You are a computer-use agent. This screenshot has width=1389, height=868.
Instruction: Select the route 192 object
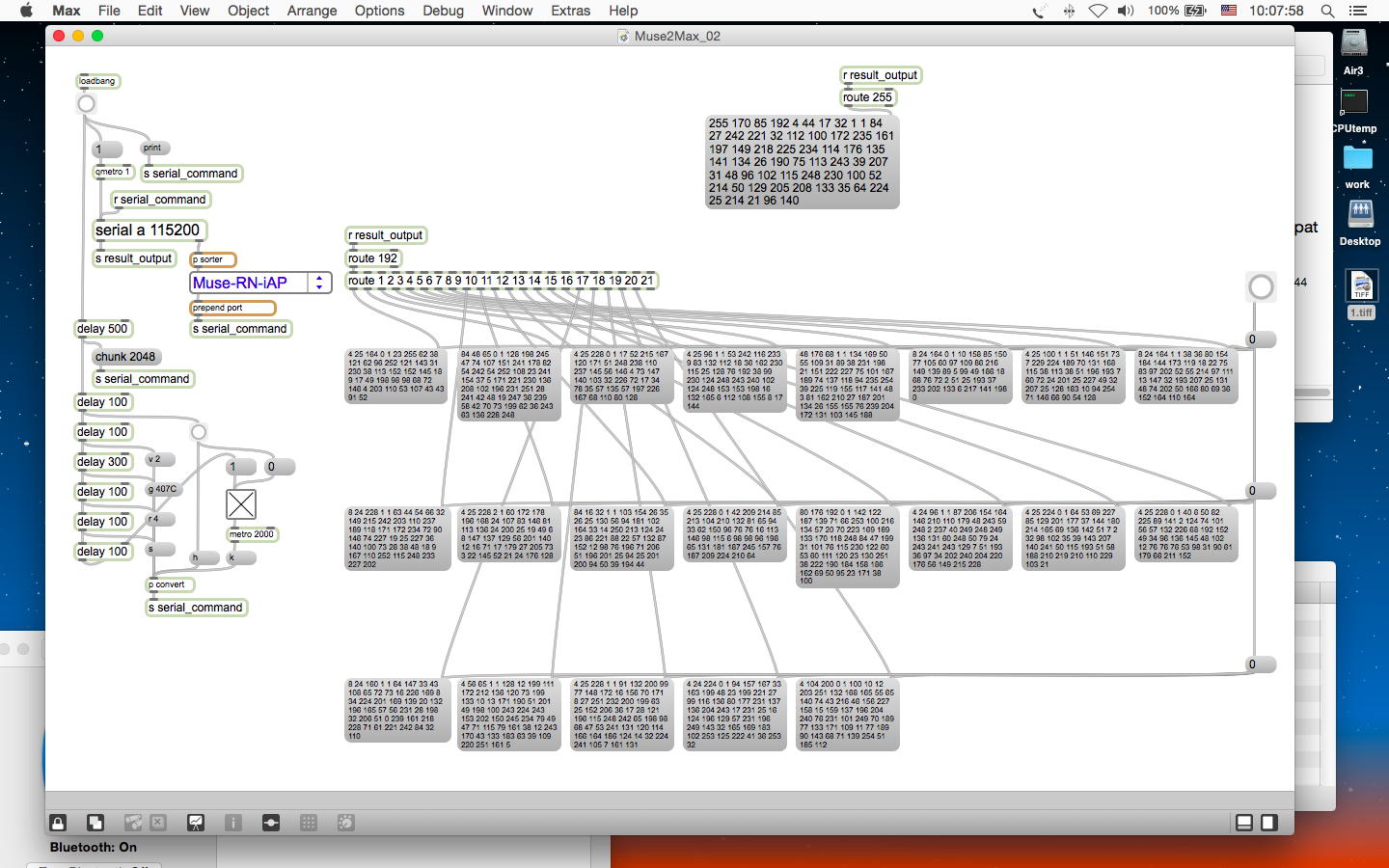[374, 258]
